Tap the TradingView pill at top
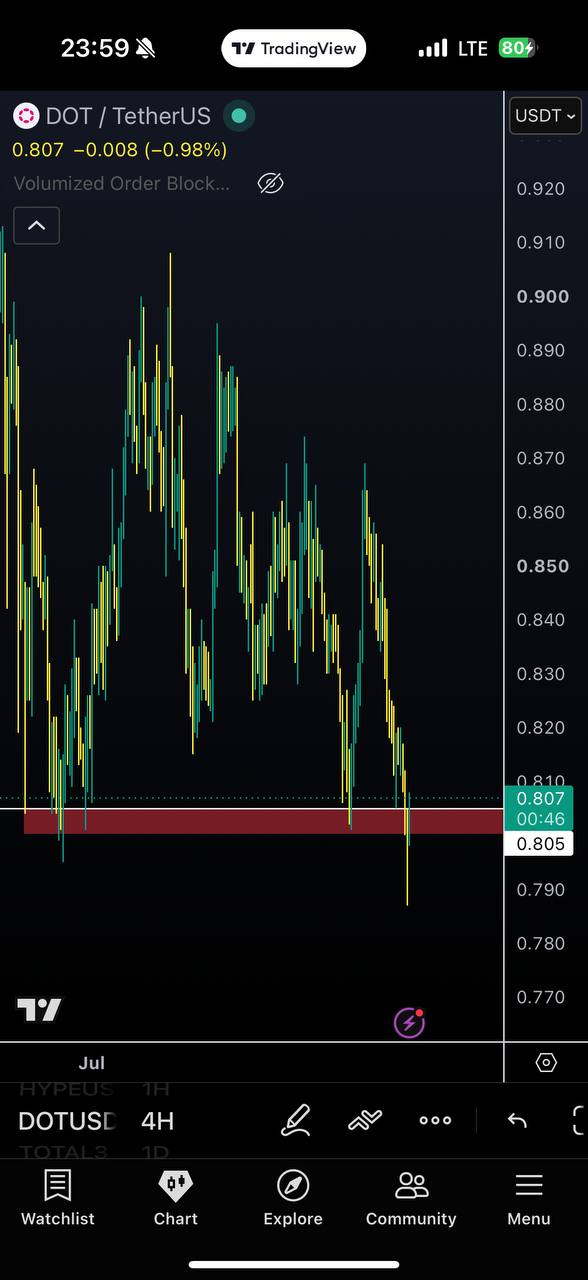The image size is (588, 1280). 294,48
